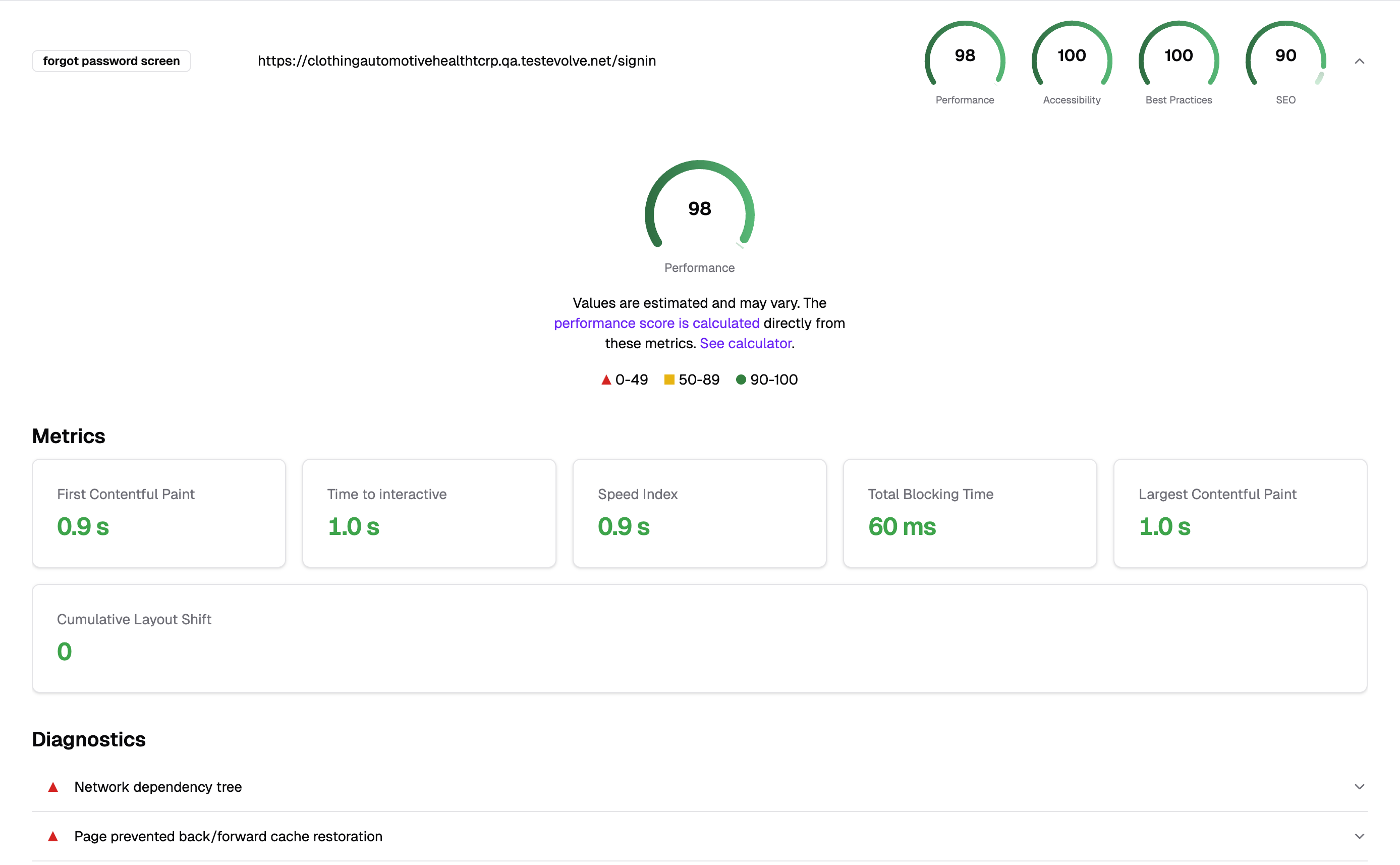Image resolution: width=1400 pixels, height=865 pixels.
Task: Click the SEO score gauge
Action: 1285,56
